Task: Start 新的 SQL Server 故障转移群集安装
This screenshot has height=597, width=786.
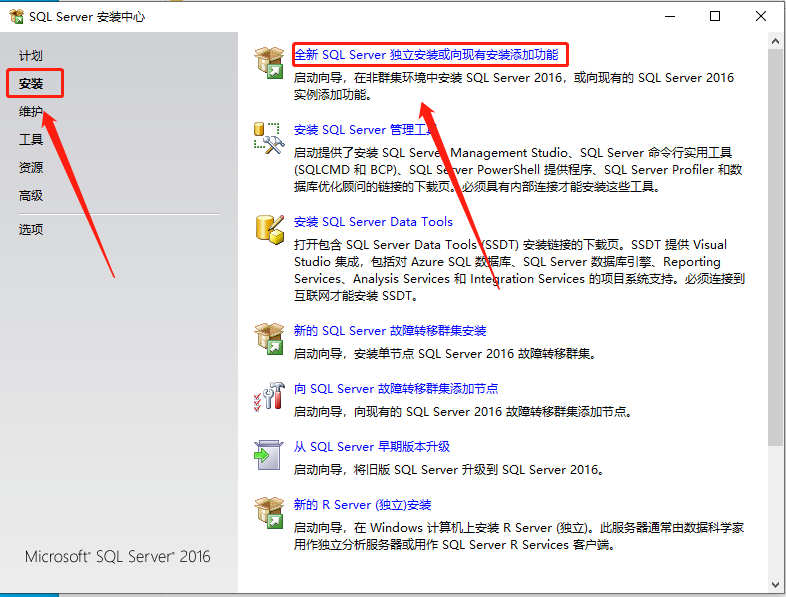Action: (x=390, y=331)
